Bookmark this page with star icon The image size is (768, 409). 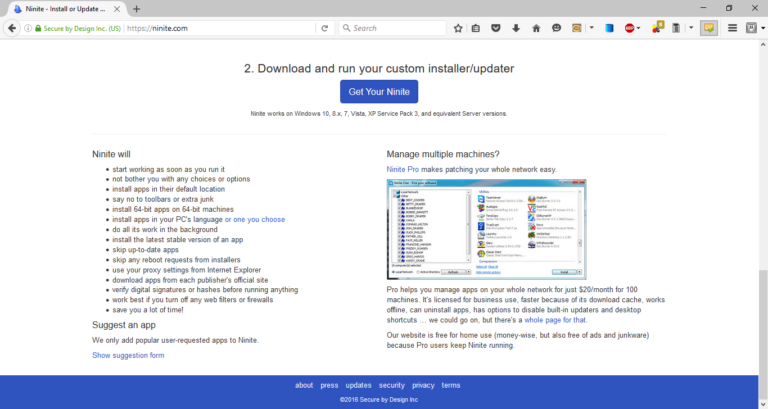(458, 28)
